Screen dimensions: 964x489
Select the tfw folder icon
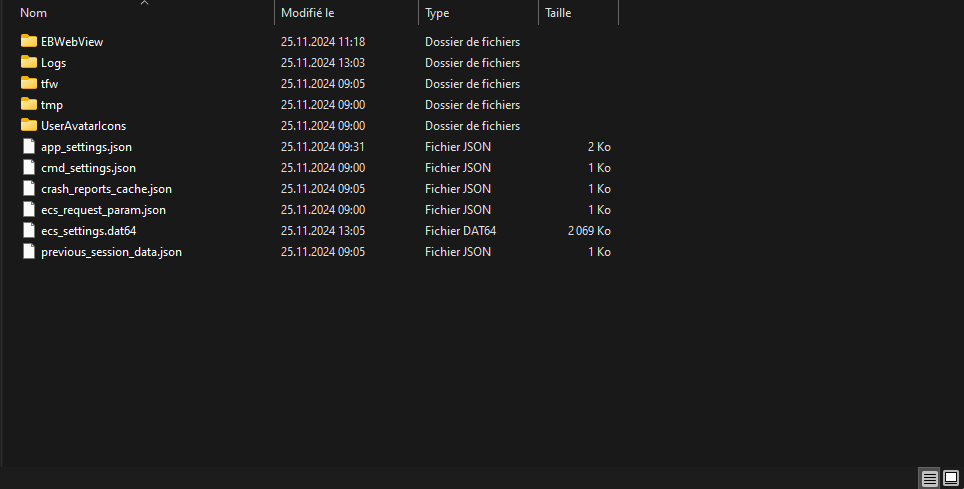pos(28,83)
